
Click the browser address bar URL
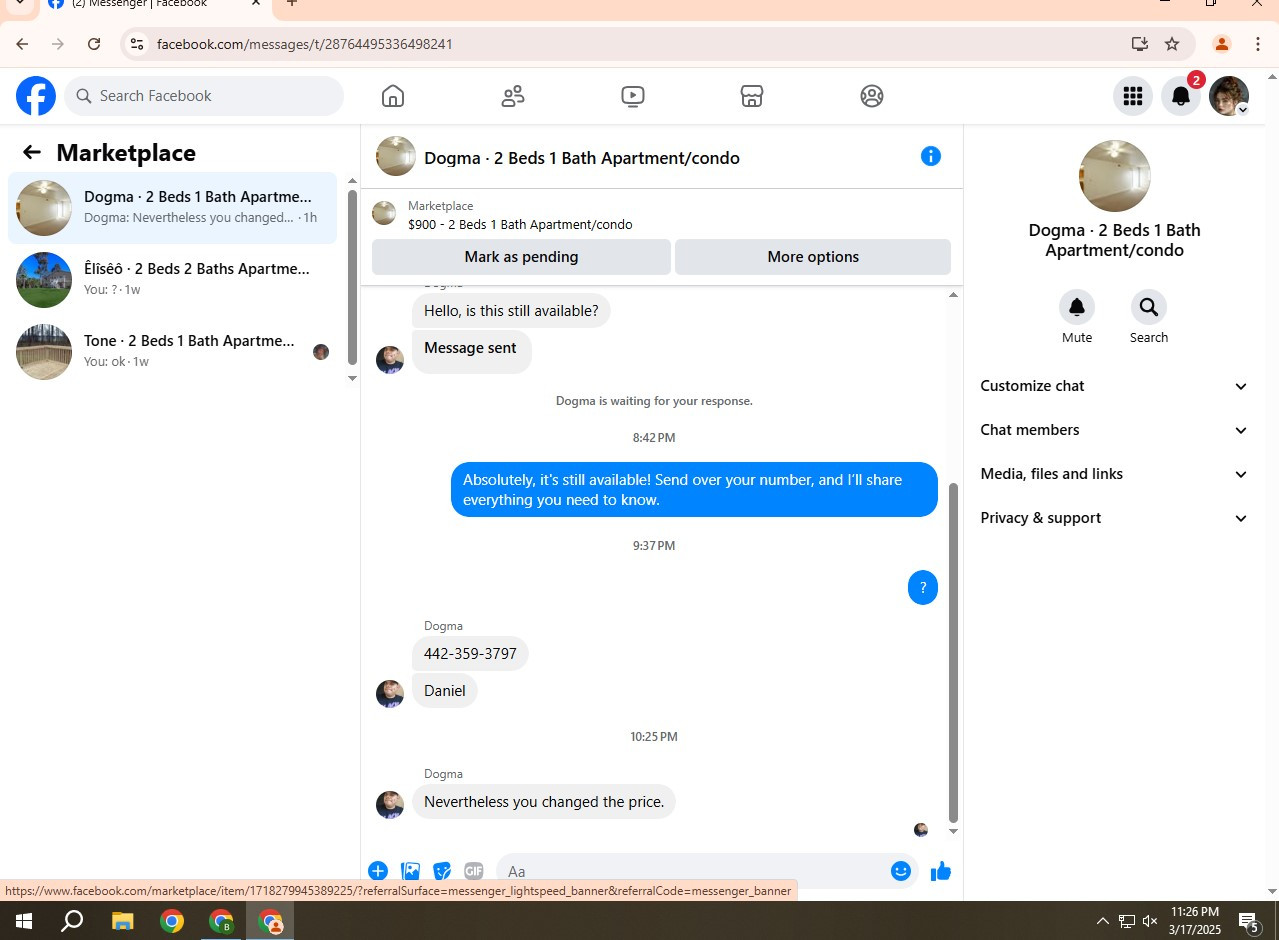pos(305,44)
